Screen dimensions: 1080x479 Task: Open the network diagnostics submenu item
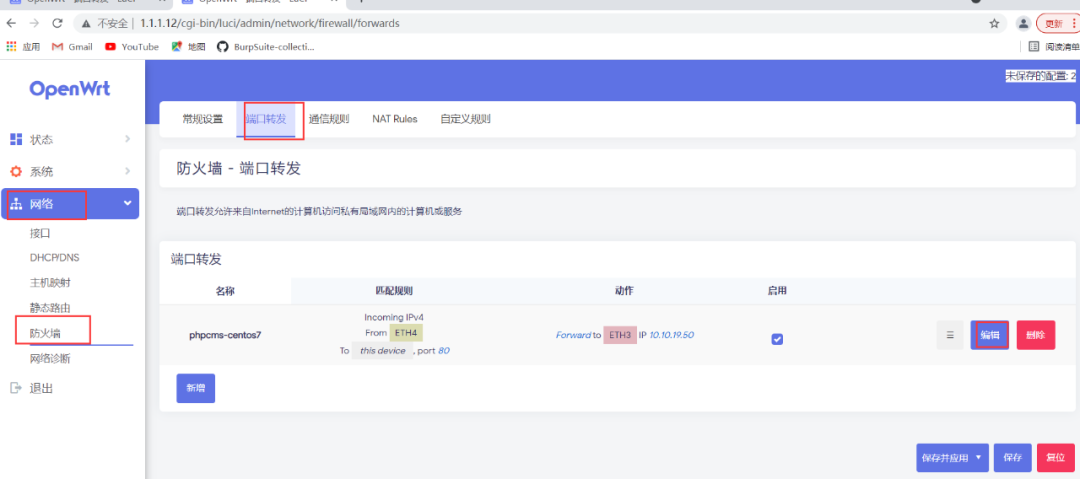[50, 358]
